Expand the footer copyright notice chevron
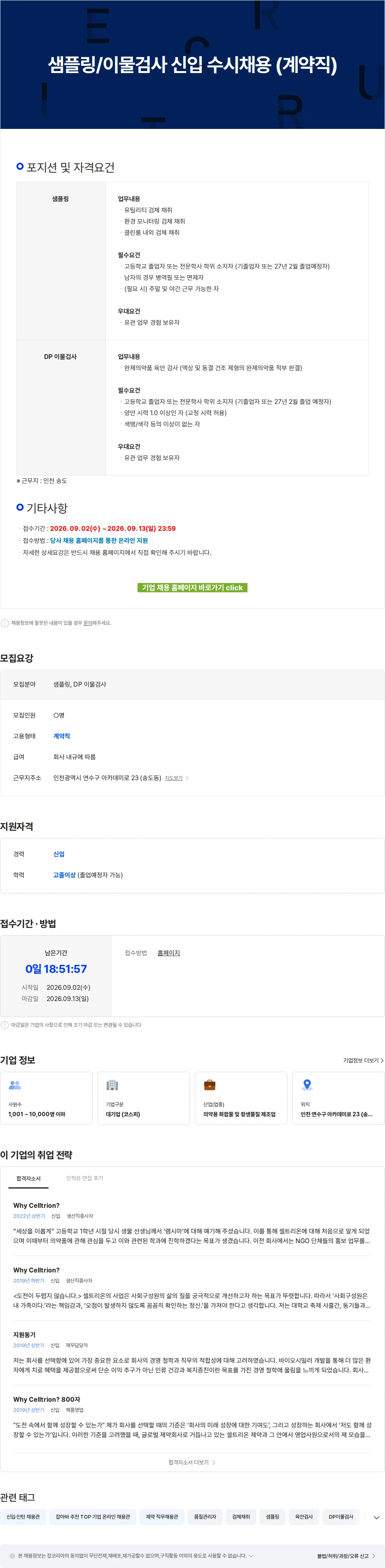This screenshot has height=1568, width=385. [x=251, y=1555]
